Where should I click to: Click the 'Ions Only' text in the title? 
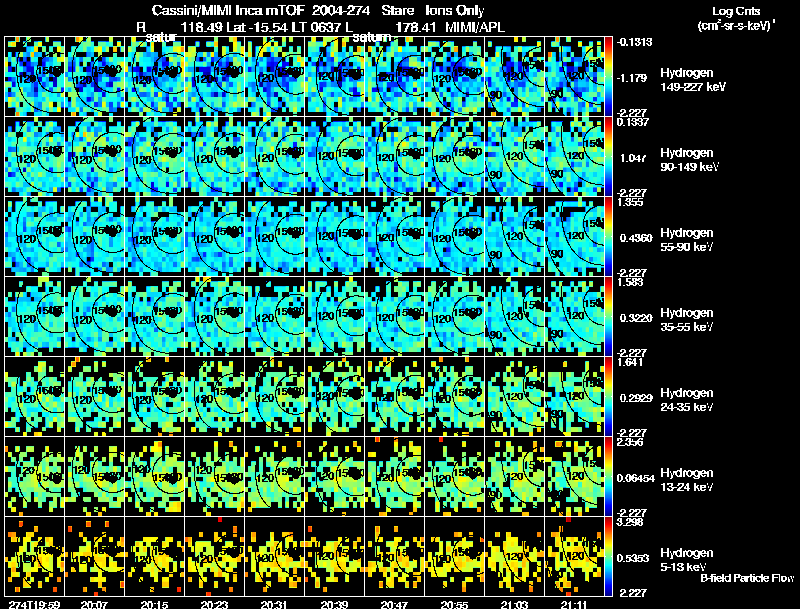click(455, 10)
